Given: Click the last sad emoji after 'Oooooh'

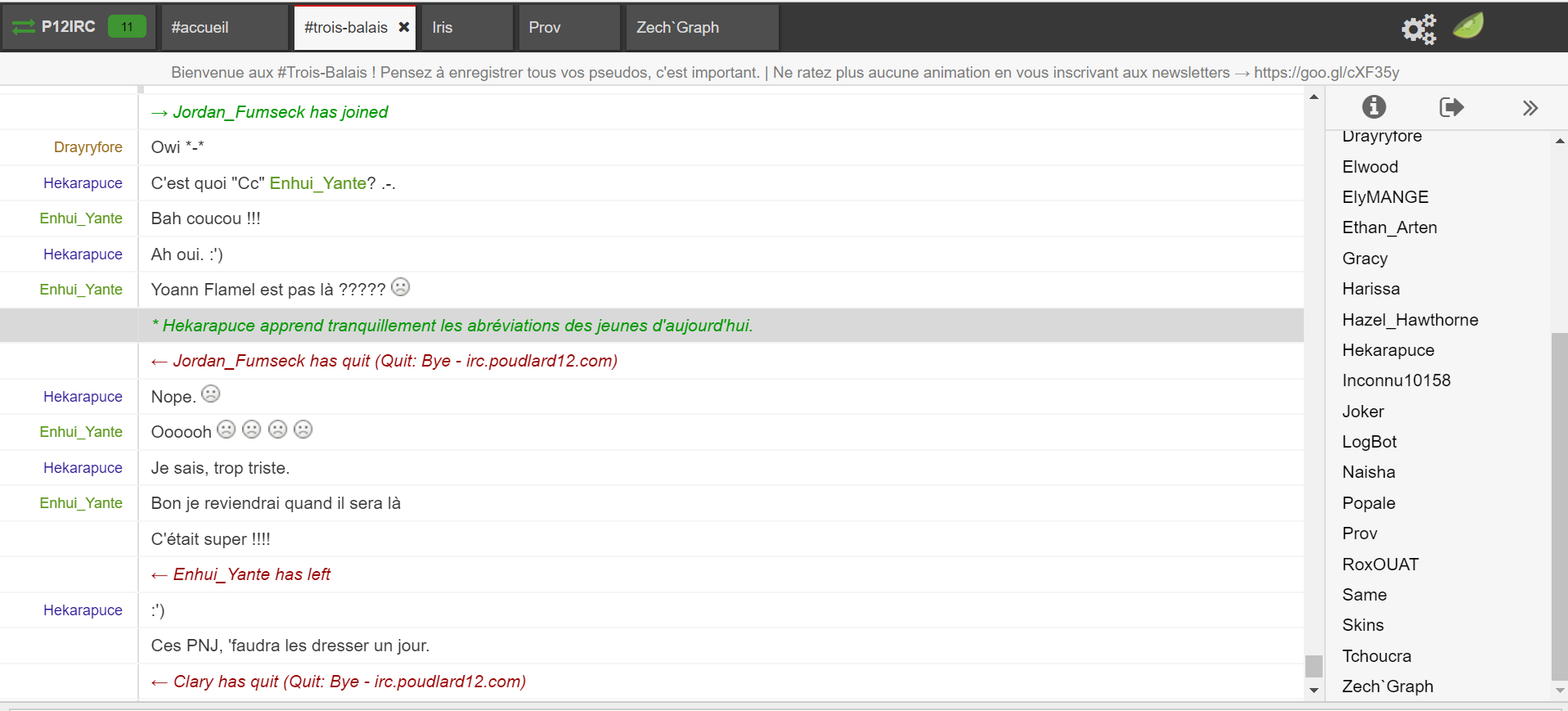Looking at the screenshot, I should [x=303, y=430].
